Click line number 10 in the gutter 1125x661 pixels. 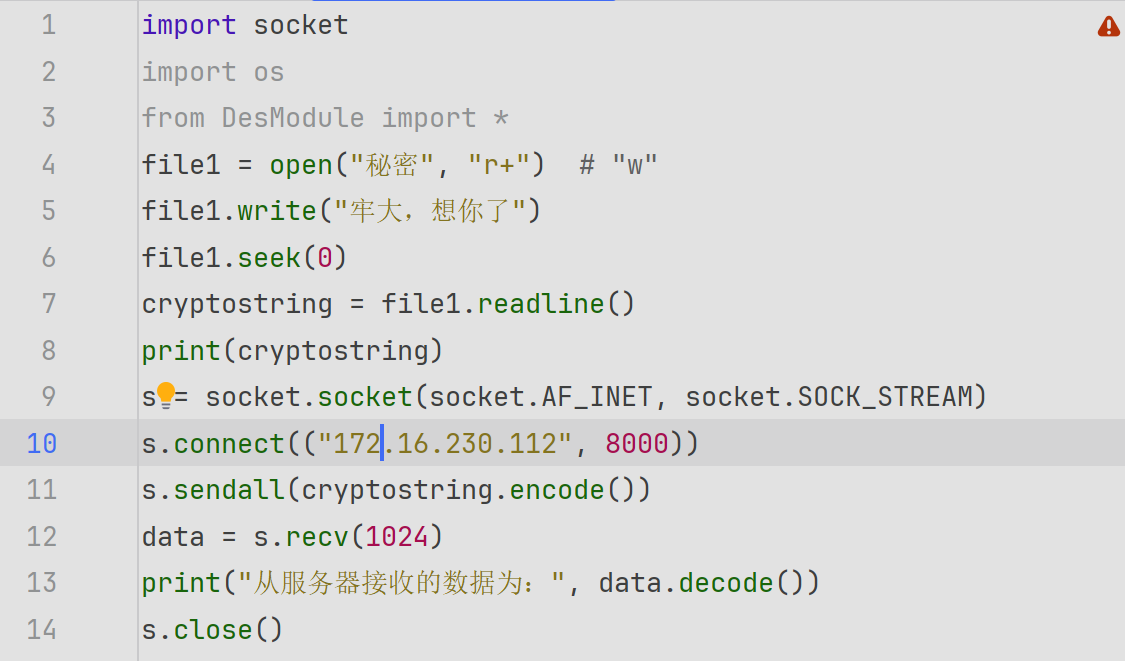point(41,443)
